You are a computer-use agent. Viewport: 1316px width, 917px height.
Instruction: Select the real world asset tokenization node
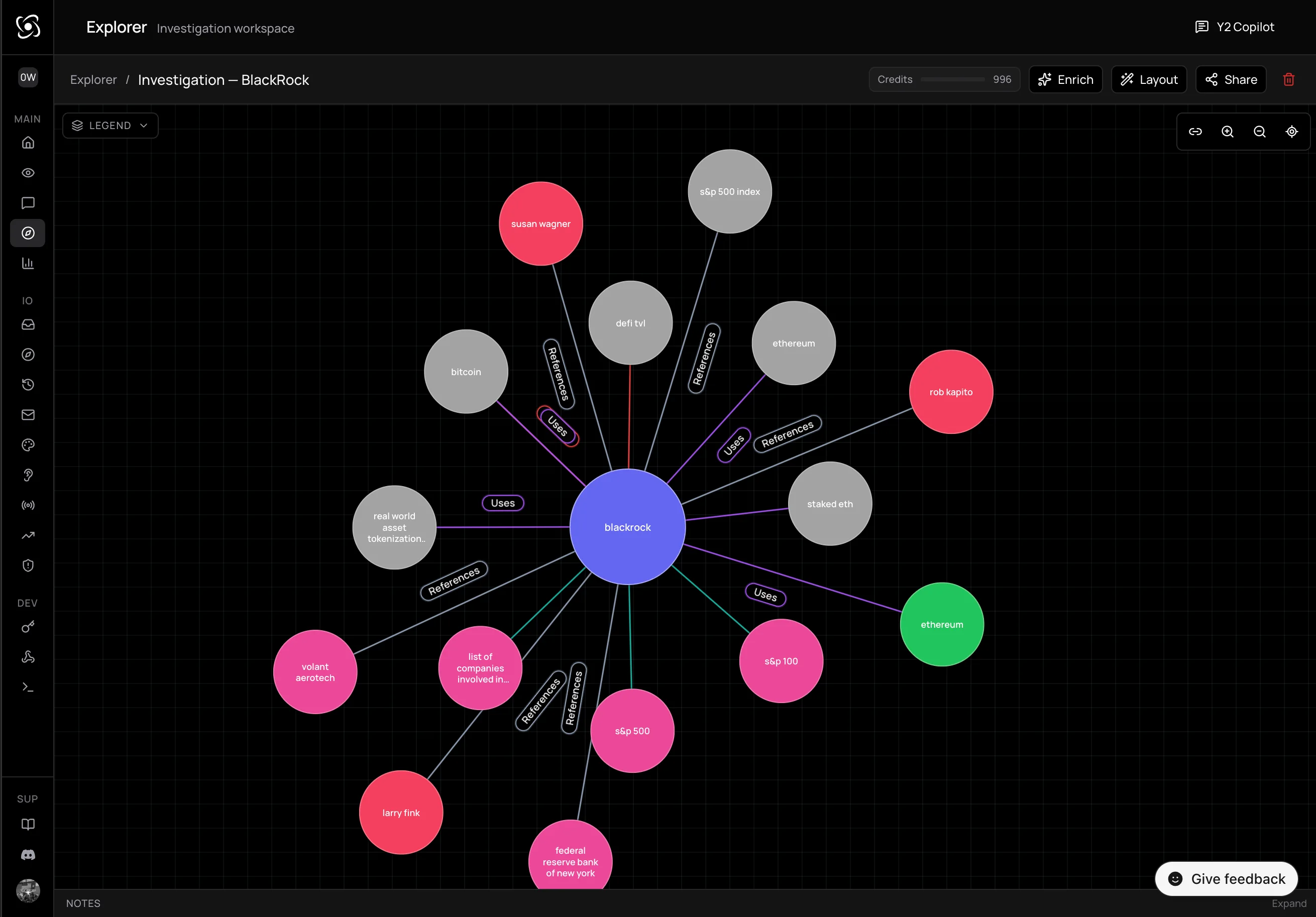394,527
